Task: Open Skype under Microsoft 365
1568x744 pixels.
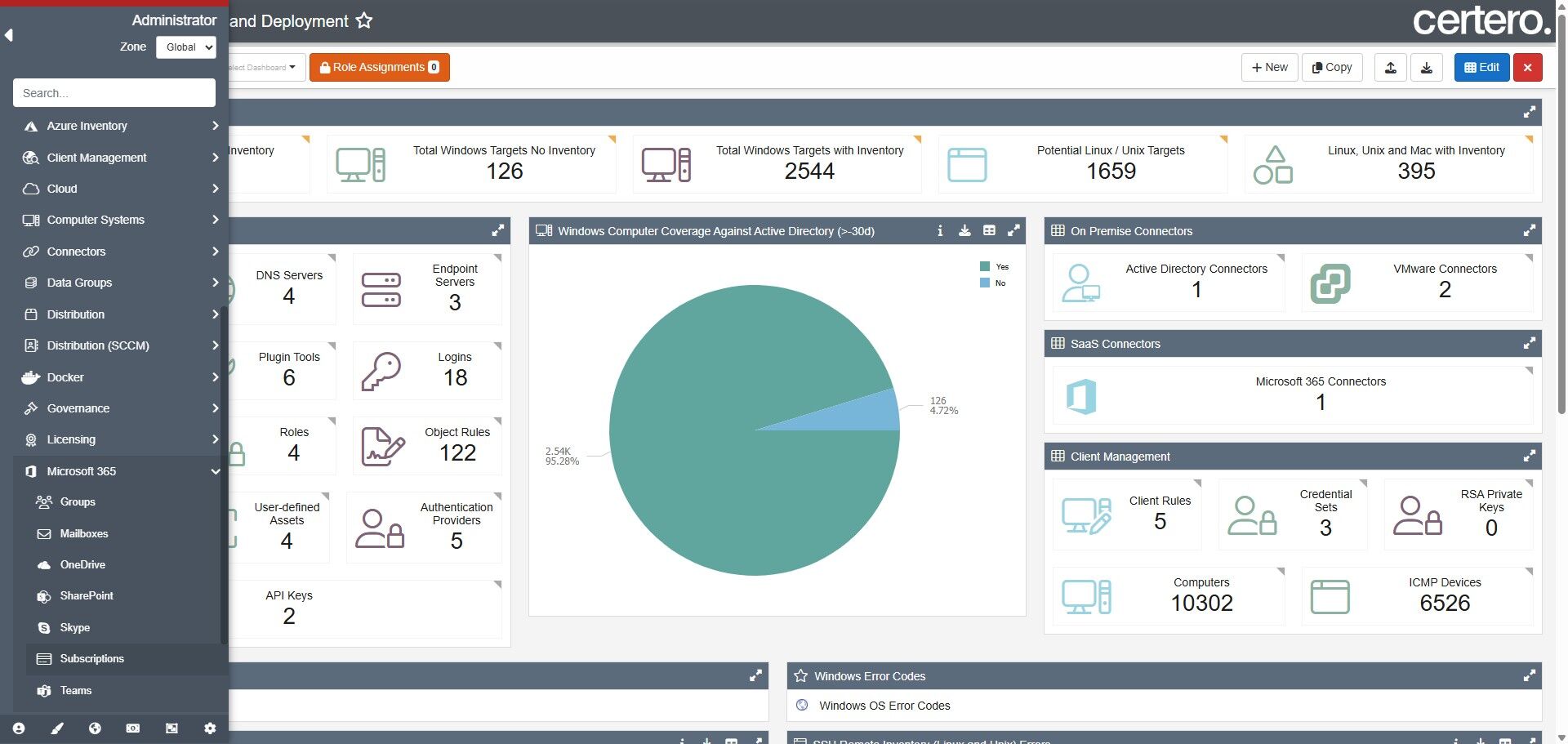Action: [x=127, y=627]
